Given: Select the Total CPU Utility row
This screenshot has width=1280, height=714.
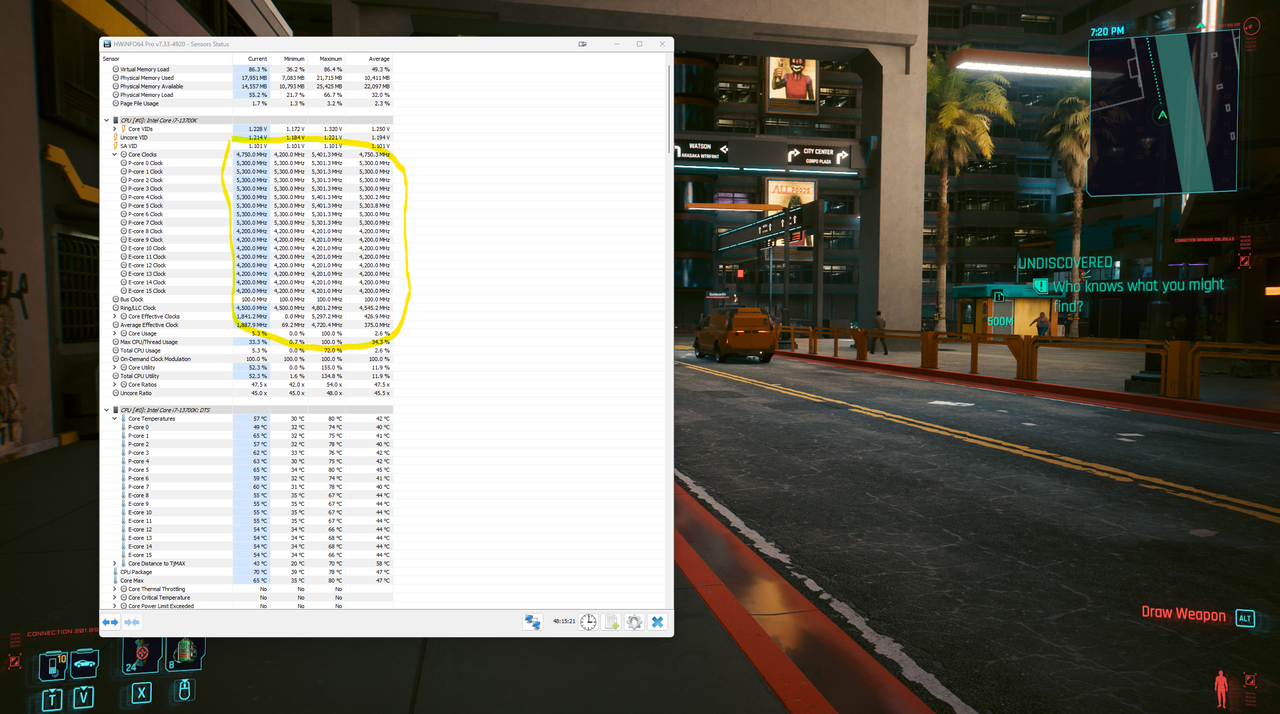Looking at the screenshot, I should (247, 376).
